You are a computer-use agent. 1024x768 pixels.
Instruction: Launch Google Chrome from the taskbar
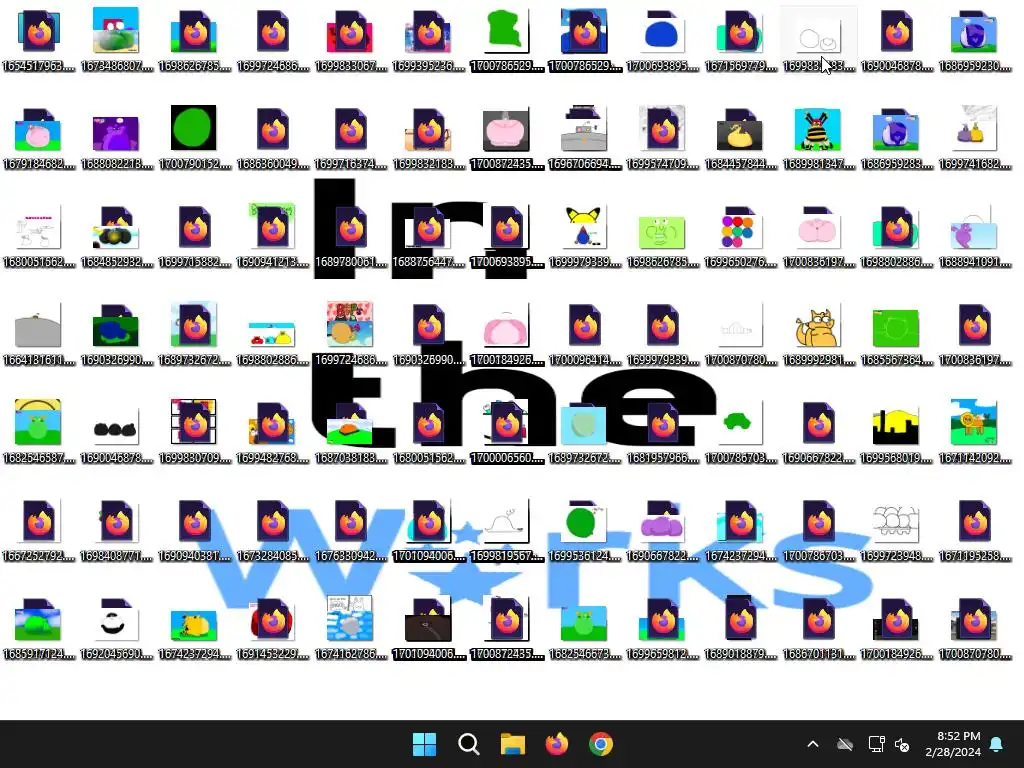pyautogui.click(x=601, y=744)
